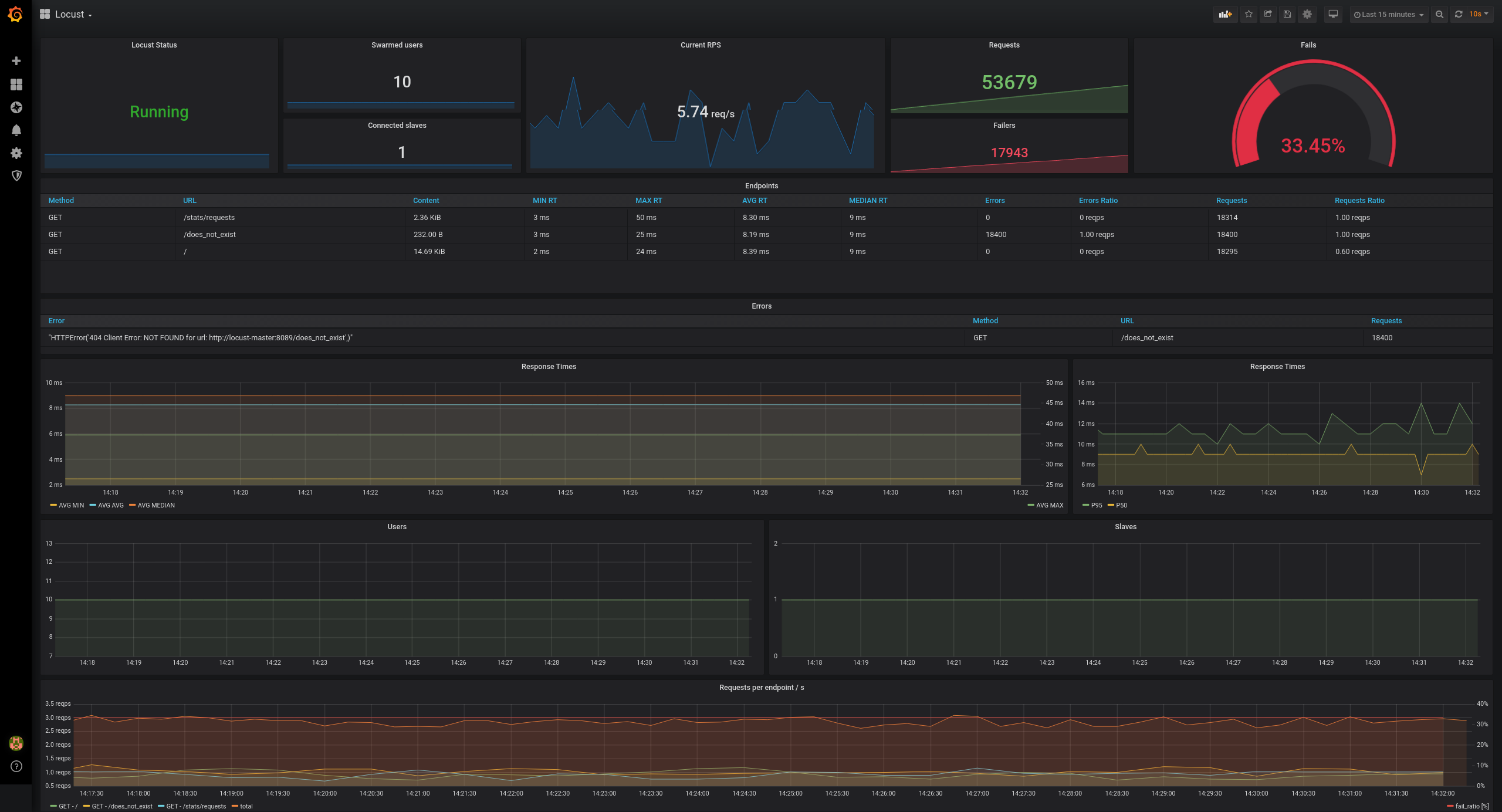Click the star/bookmark icon in toolbar
This screenshot has height=812, width=1502.
pyautogui.click(x=1248, y=14)
